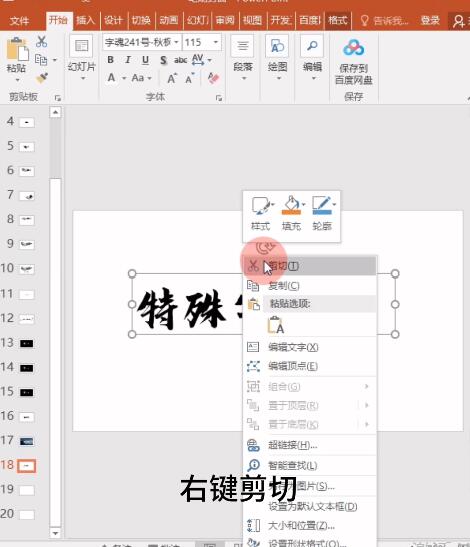The image size is (470, 547).
Task: Open Font dialog launcher in 字体 group
Action: point(219,98)
